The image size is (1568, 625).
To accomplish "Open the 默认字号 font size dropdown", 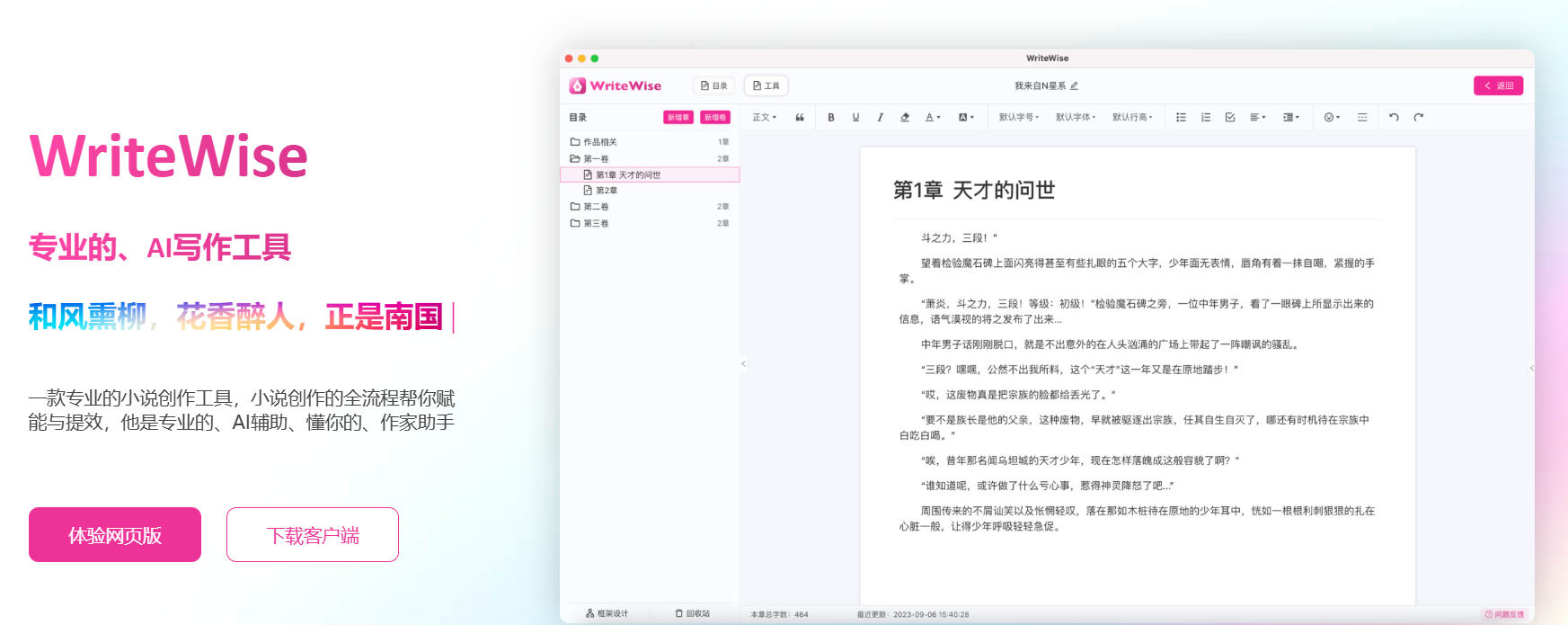I will [x=1019, y=118].
